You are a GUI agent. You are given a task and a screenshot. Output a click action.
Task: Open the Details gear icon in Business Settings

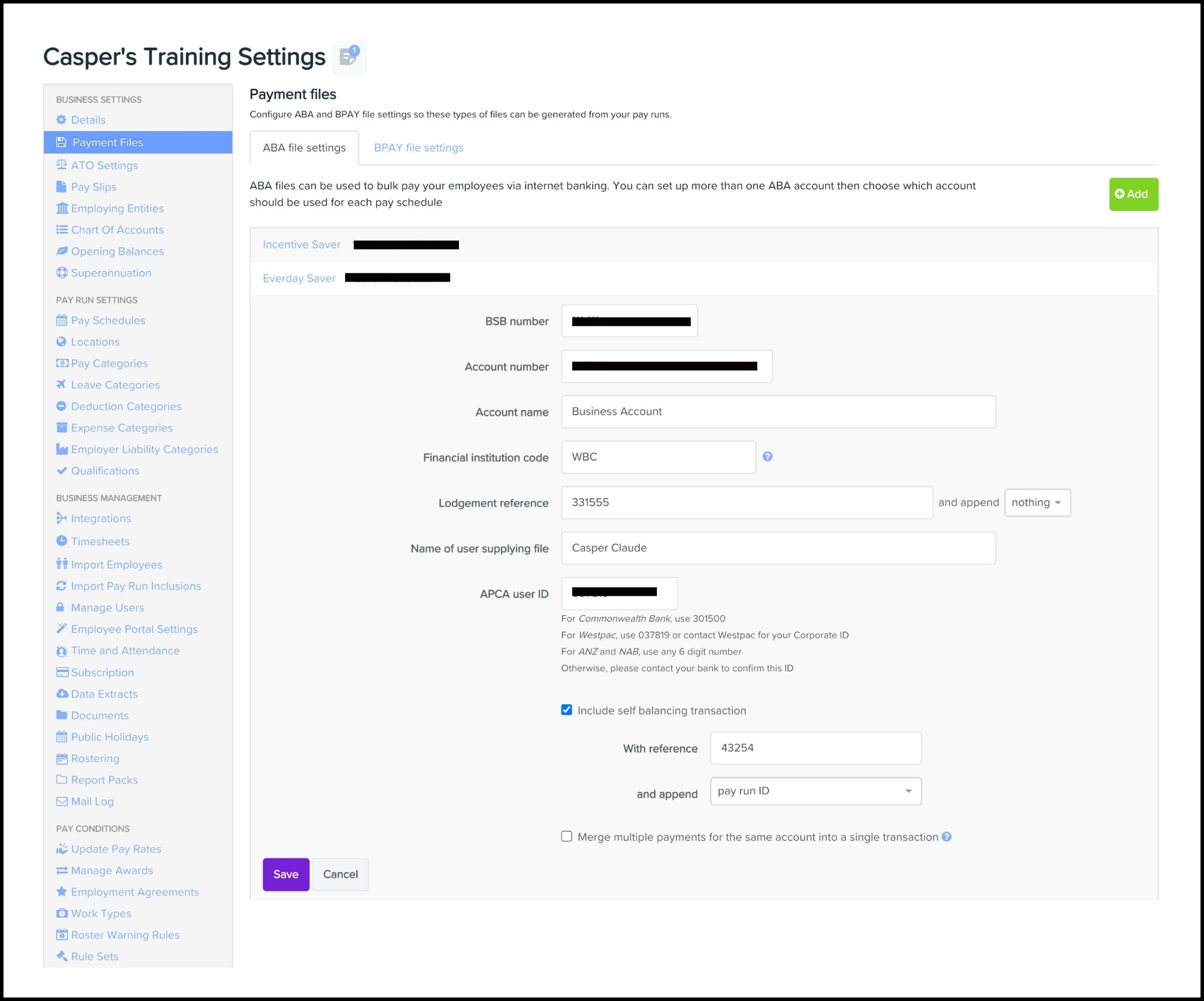pos(62,120)
